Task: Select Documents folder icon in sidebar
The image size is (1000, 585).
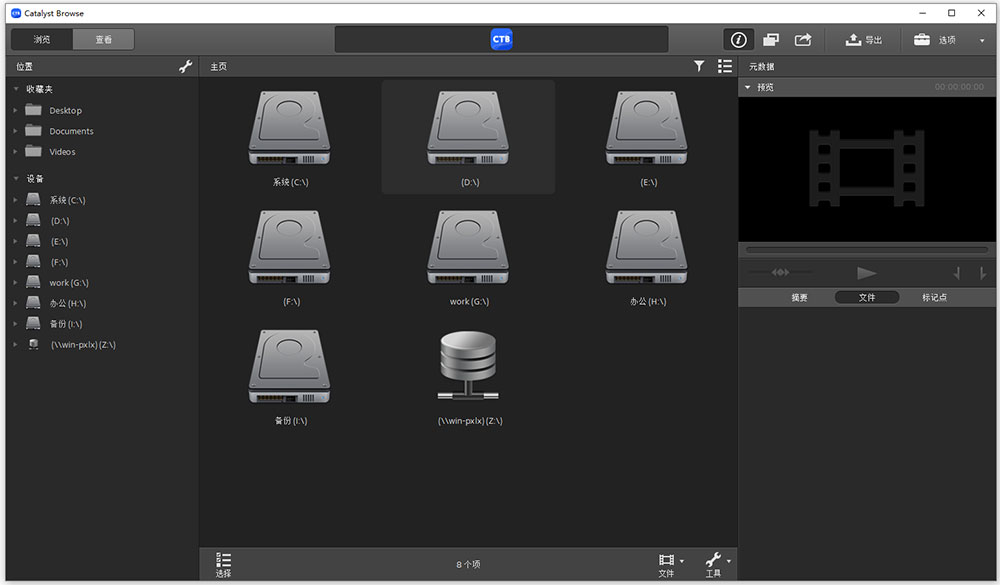Action: click(x=33, y=130)
